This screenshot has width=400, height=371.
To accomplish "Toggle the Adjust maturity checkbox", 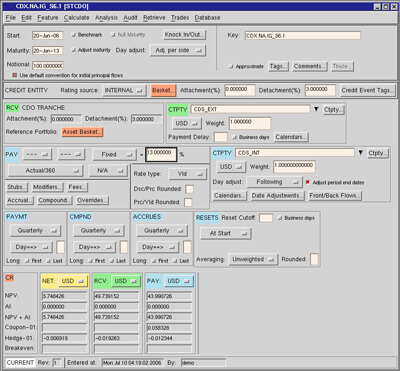I will tap(74, 50).
